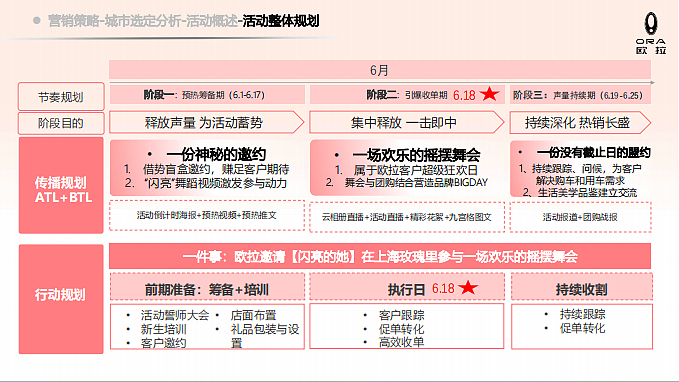This screenshot has height=382, width=679.
Task: Select the 节奏规划 label box
Action: pyautogui.click(x=61, y=97)
